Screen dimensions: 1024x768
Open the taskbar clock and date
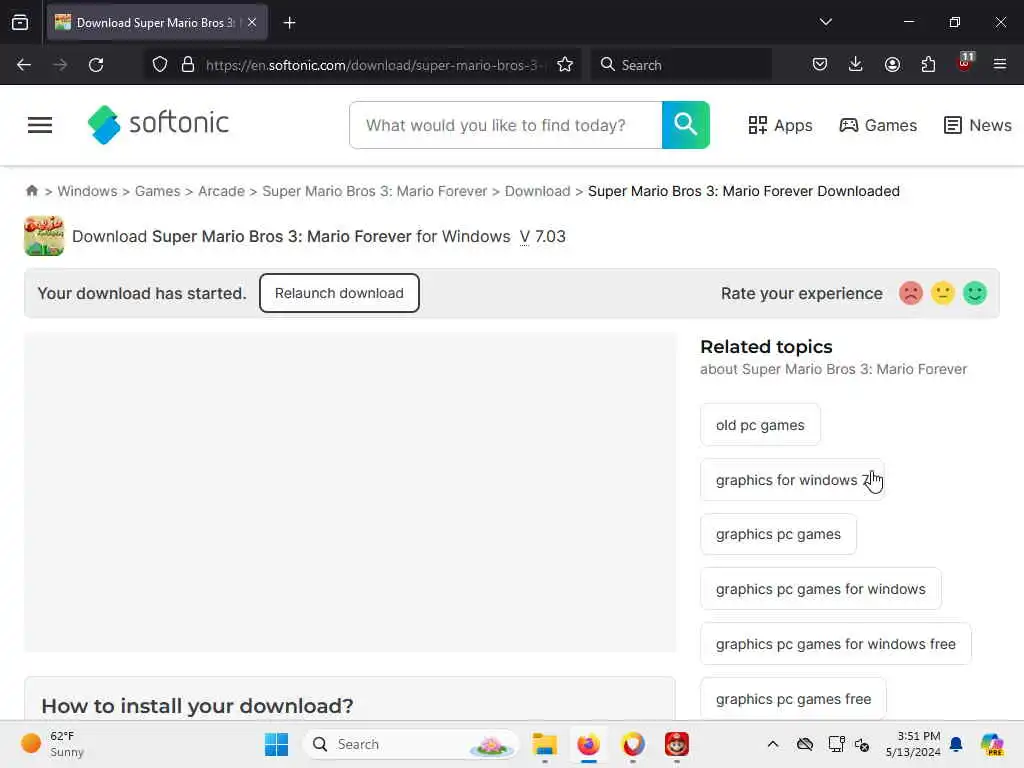(x=913, y=744)
